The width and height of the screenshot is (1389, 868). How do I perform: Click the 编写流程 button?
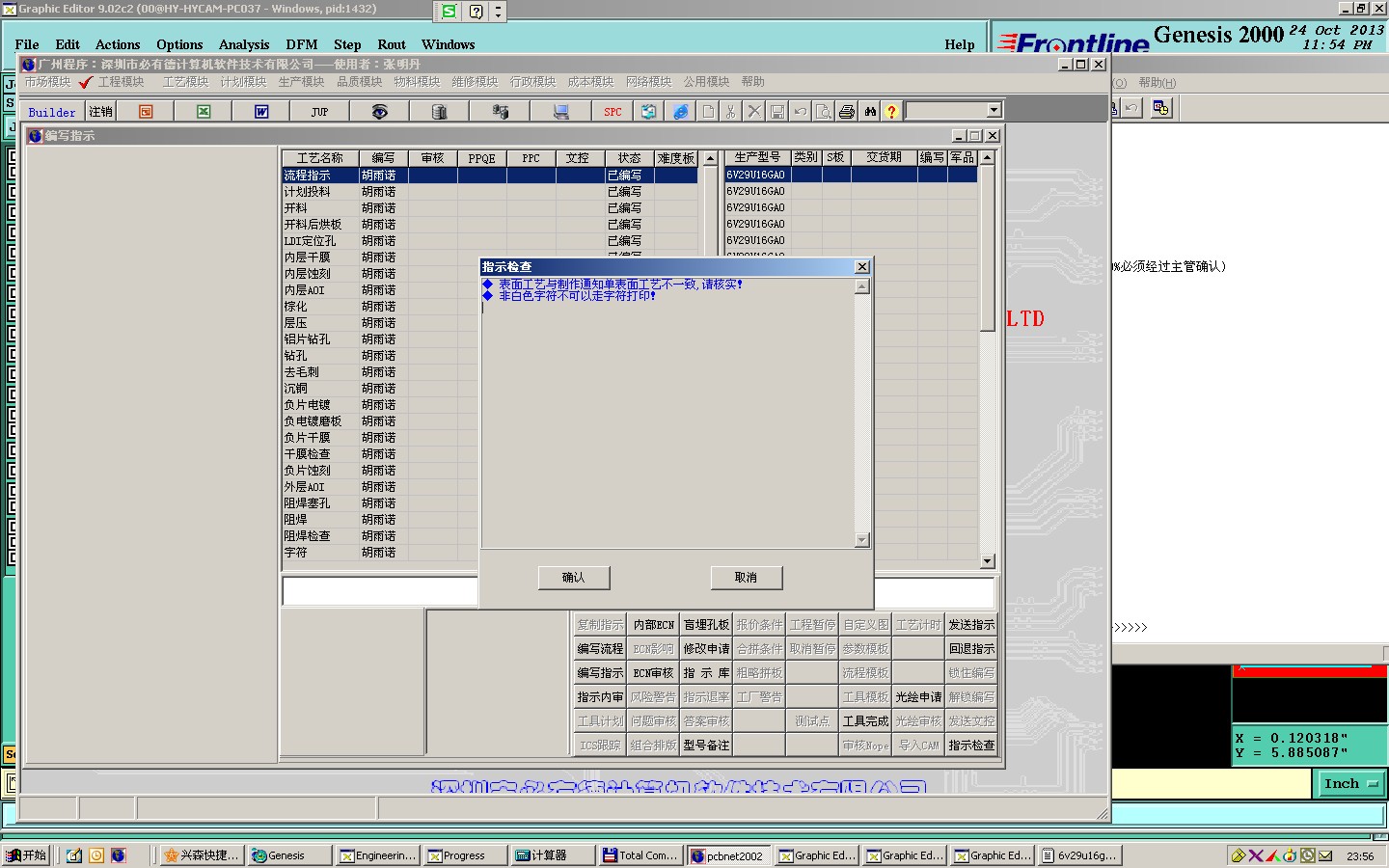pyautogui.click(x=600, y=649)
